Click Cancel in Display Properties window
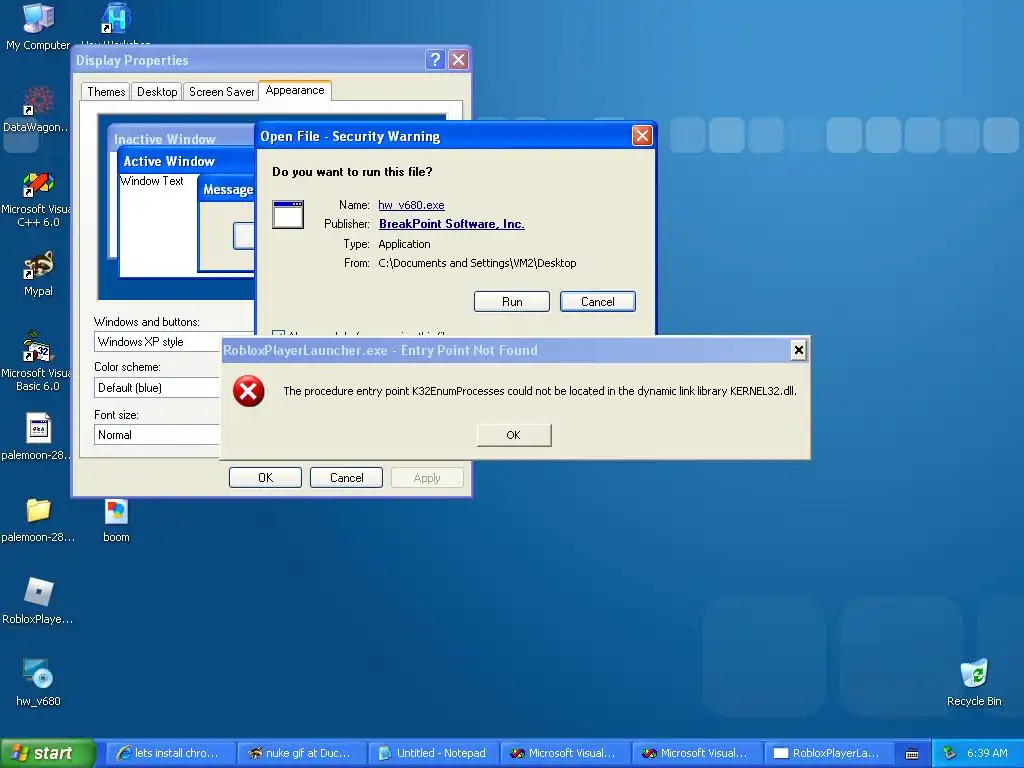 click(346, 477)
